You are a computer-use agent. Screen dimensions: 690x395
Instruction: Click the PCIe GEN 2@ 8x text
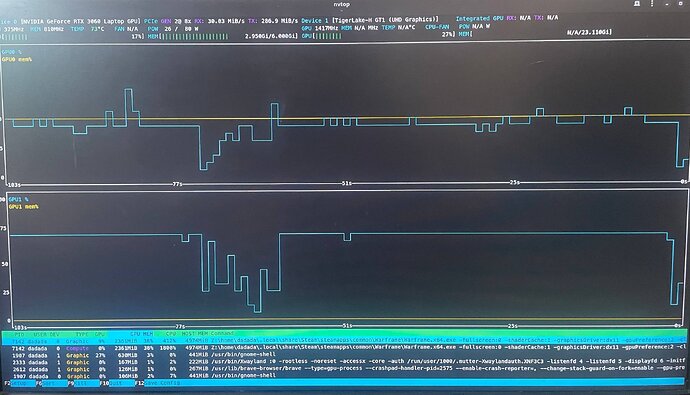tap(168, 21)
